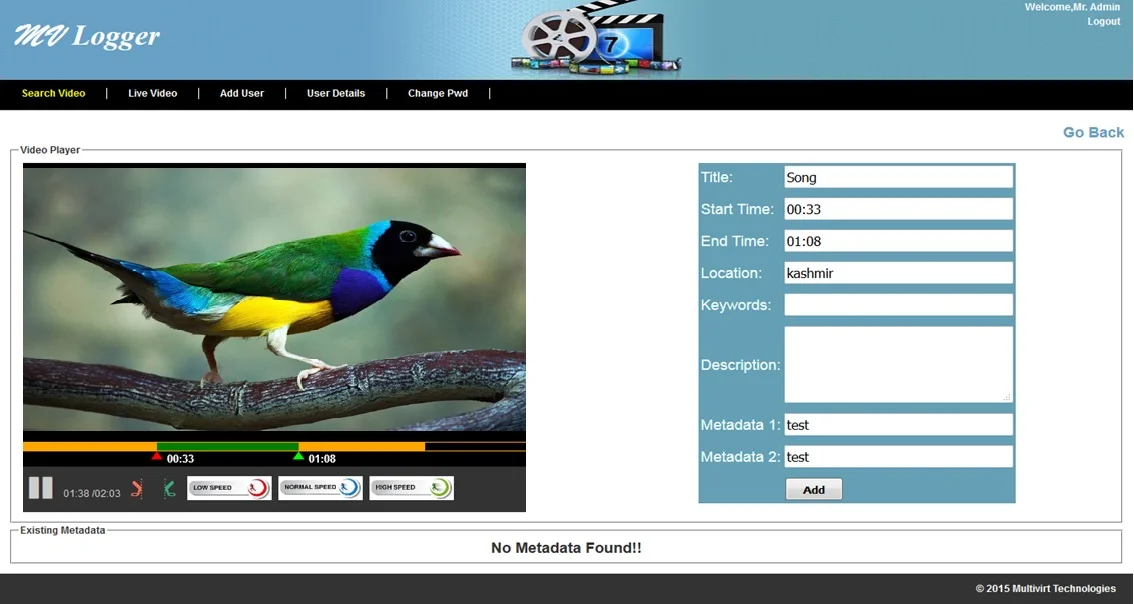Open the Change Pwd page
1134x604 pixels.
click(x=437, y=93)
